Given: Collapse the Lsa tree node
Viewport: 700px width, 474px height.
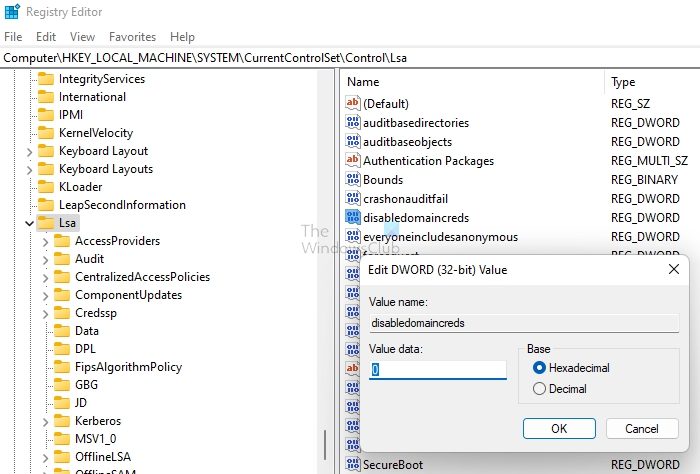Looking at the screenshot, I should pyautogui.click(x=28, y=223).
